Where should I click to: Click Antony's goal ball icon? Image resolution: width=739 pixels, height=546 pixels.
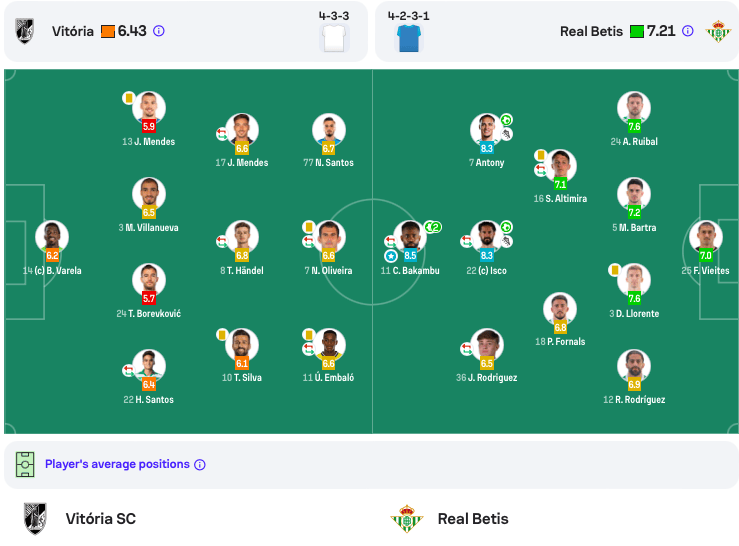click(506, 120)
